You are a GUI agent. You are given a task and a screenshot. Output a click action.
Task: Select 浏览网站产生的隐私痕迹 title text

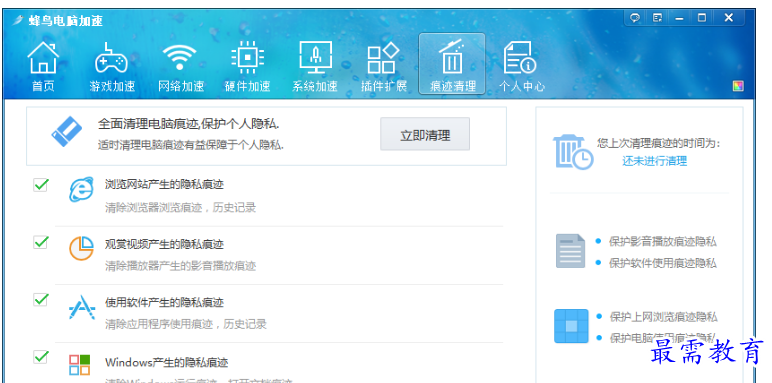pos(164,185)
